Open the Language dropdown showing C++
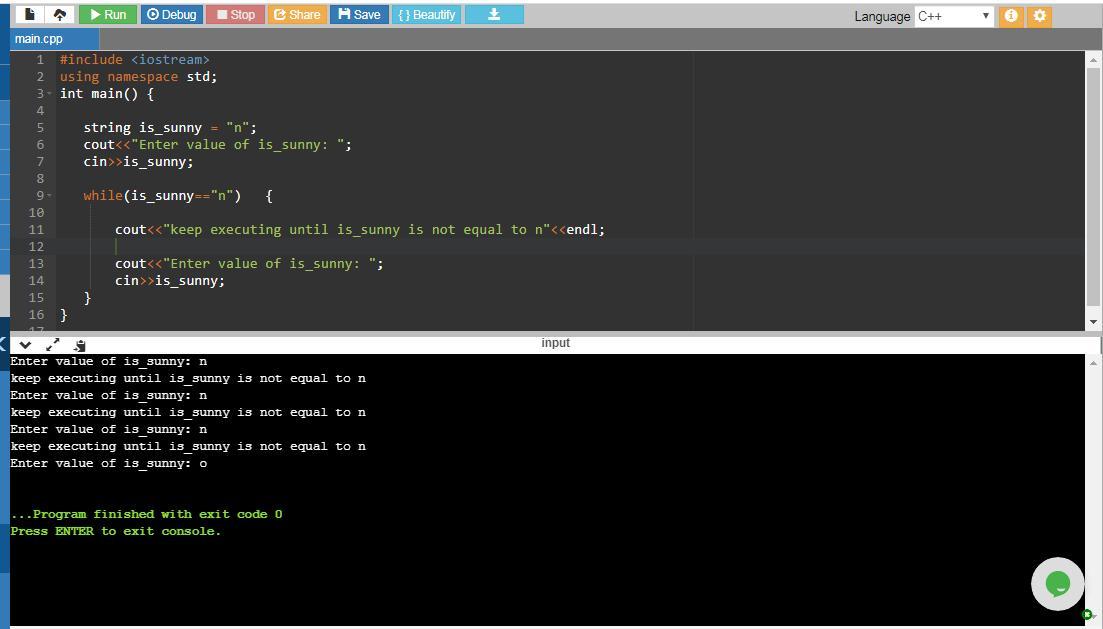The image size is (1103, 629). click(954, 16)
